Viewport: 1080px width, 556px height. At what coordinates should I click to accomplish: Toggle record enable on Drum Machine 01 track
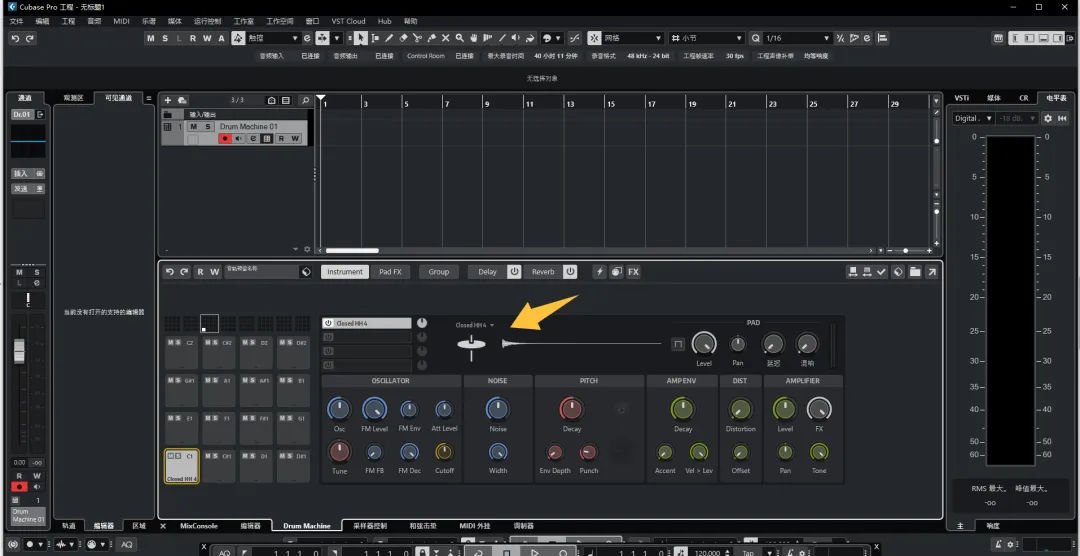[x=225, y=138]
